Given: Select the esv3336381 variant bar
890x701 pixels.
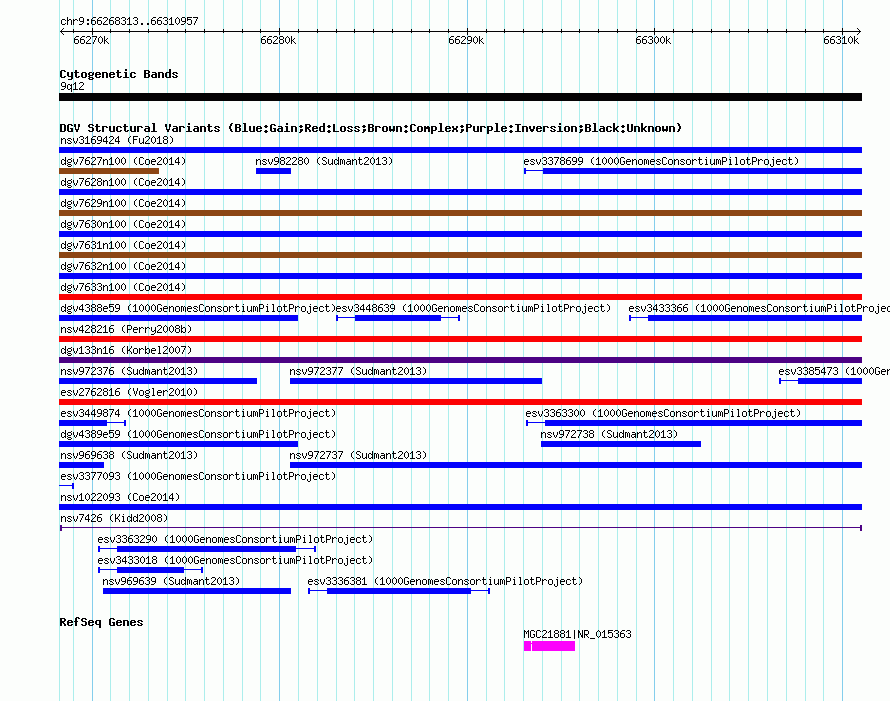Looking at the screenshot, I should tap(399, 591).
